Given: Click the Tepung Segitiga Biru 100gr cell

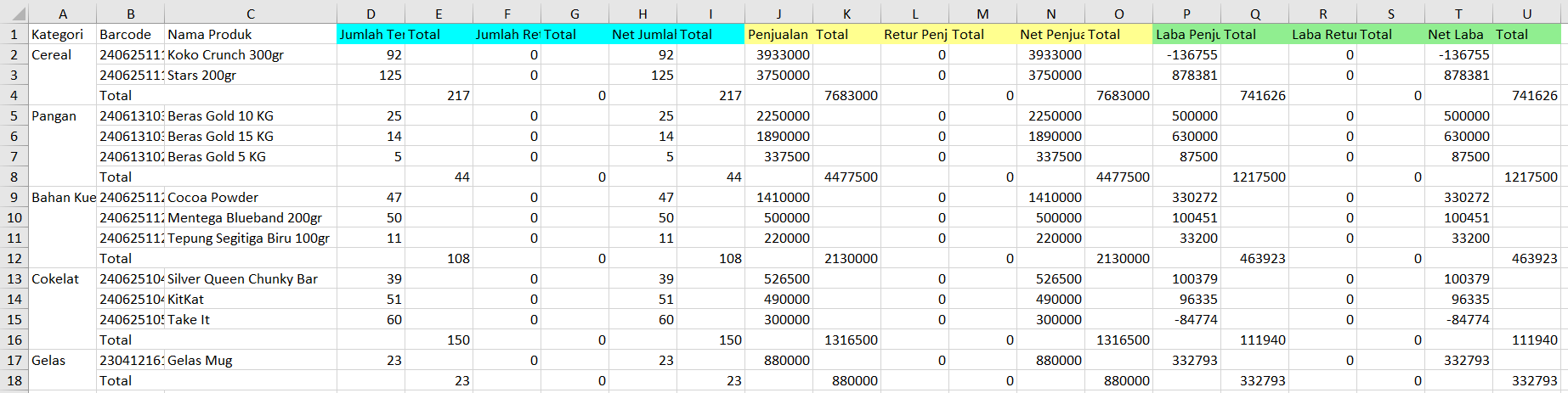Looking at the screenshot, I should pyautogui.click(x=248, y=239).
